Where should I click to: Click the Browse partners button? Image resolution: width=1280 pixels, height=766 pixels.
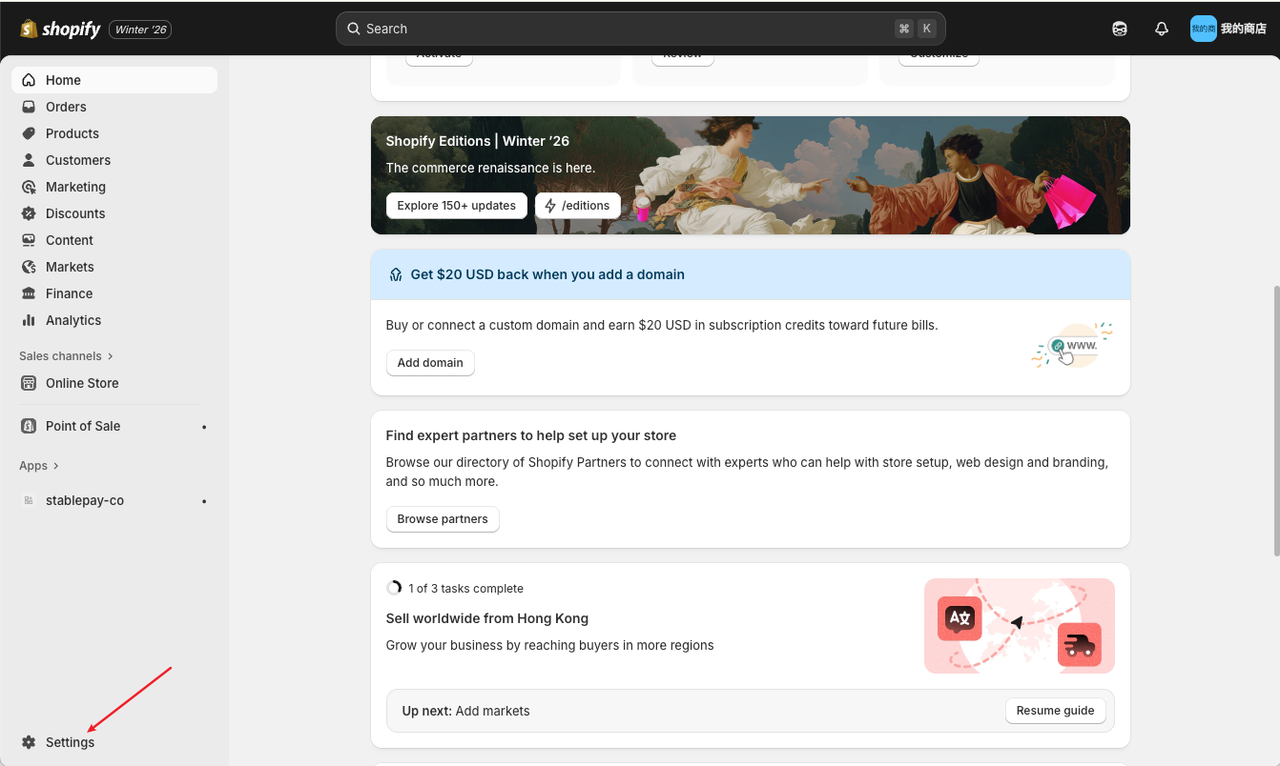(442, 519)
